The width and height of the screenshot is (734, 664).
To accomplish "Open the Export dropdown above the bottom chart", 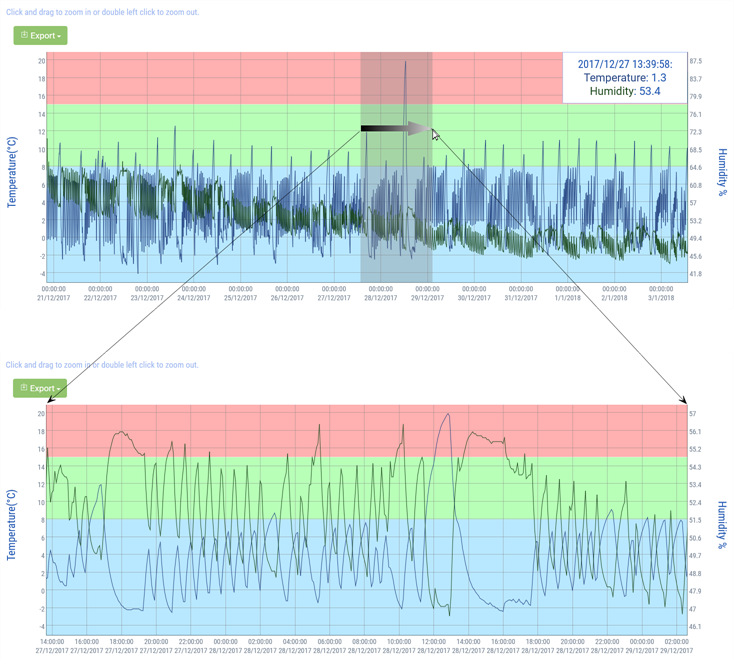I will point(40,388).
